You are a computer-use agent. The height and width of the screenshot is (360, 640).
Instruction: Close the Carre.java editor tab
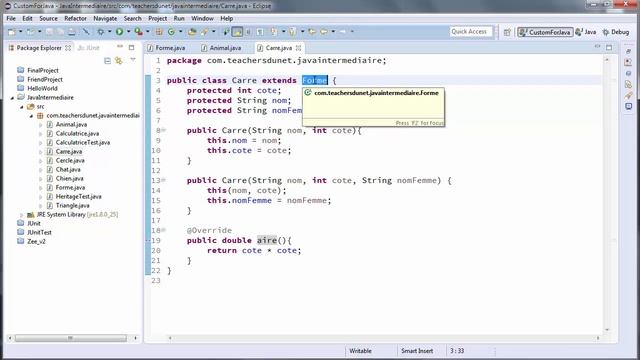[x=298, y=48]
